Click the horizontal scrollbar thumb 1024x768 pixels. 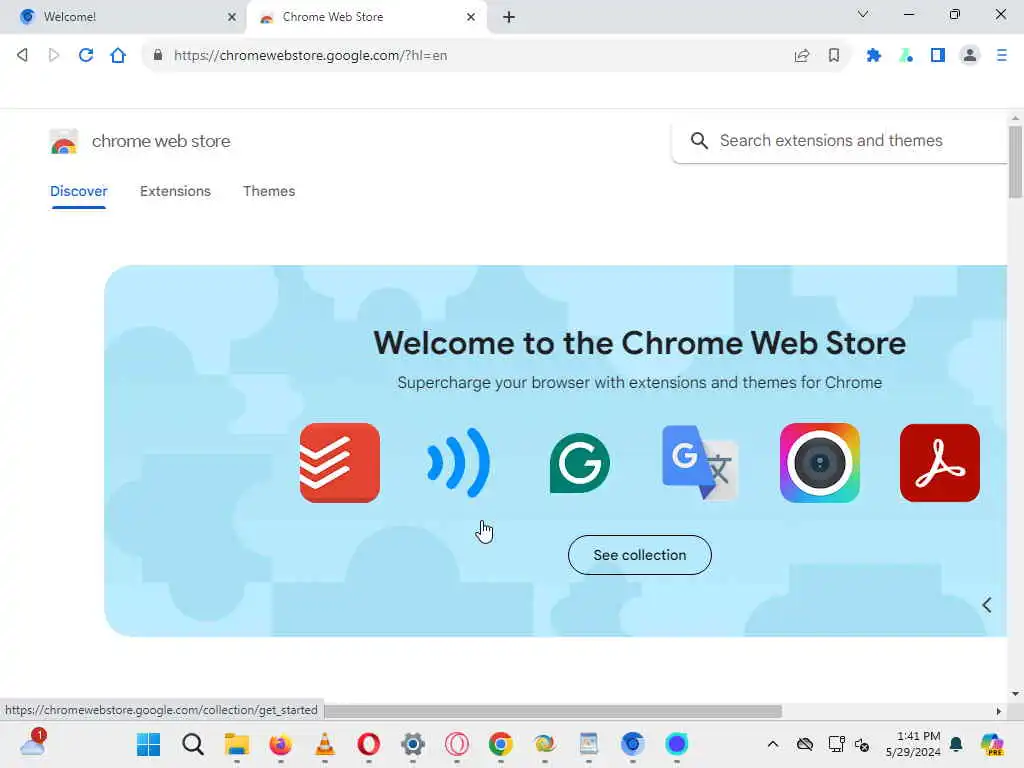[x=552, y=711]
